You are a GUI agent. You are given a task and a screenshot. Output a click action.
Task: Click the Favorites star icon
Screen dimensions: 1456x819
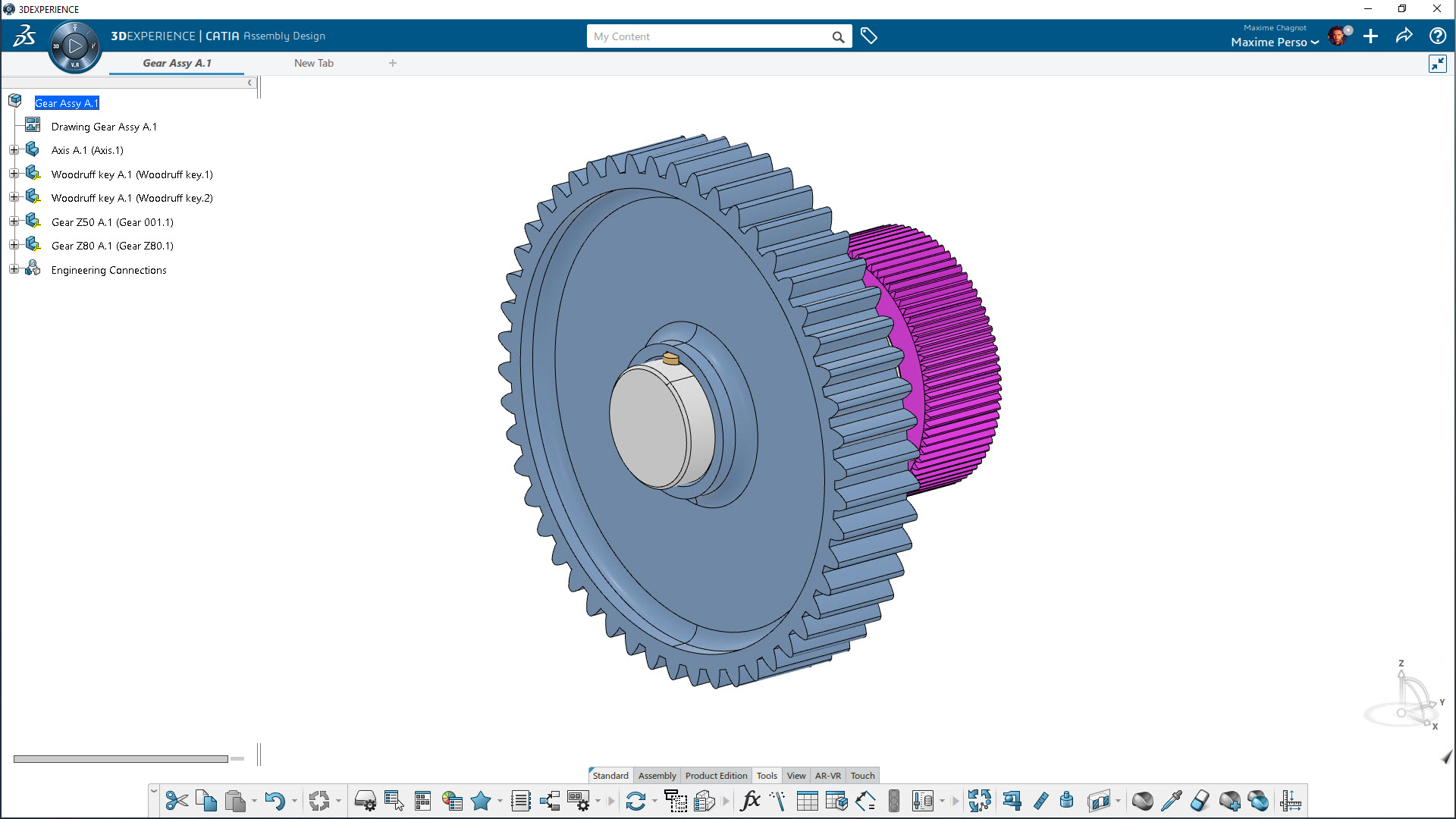(x=481, y=801)
